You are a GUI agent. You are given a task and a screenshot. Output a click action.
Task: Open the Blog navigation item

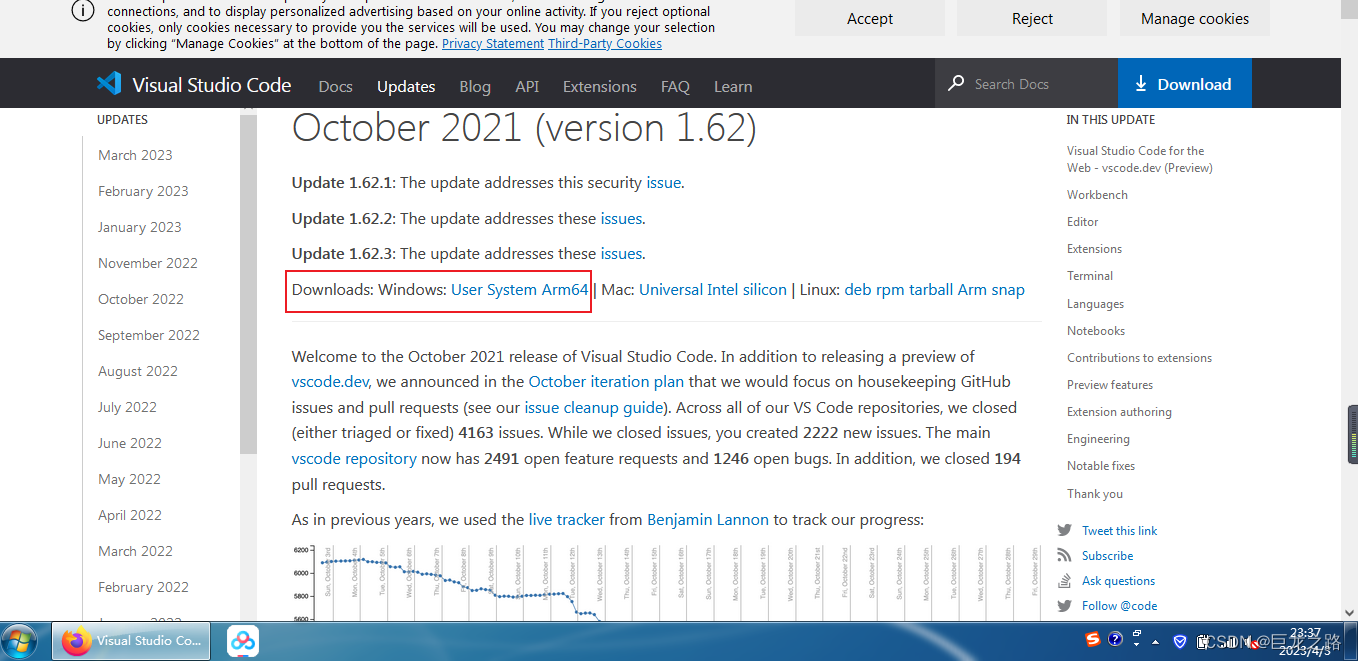475,86
